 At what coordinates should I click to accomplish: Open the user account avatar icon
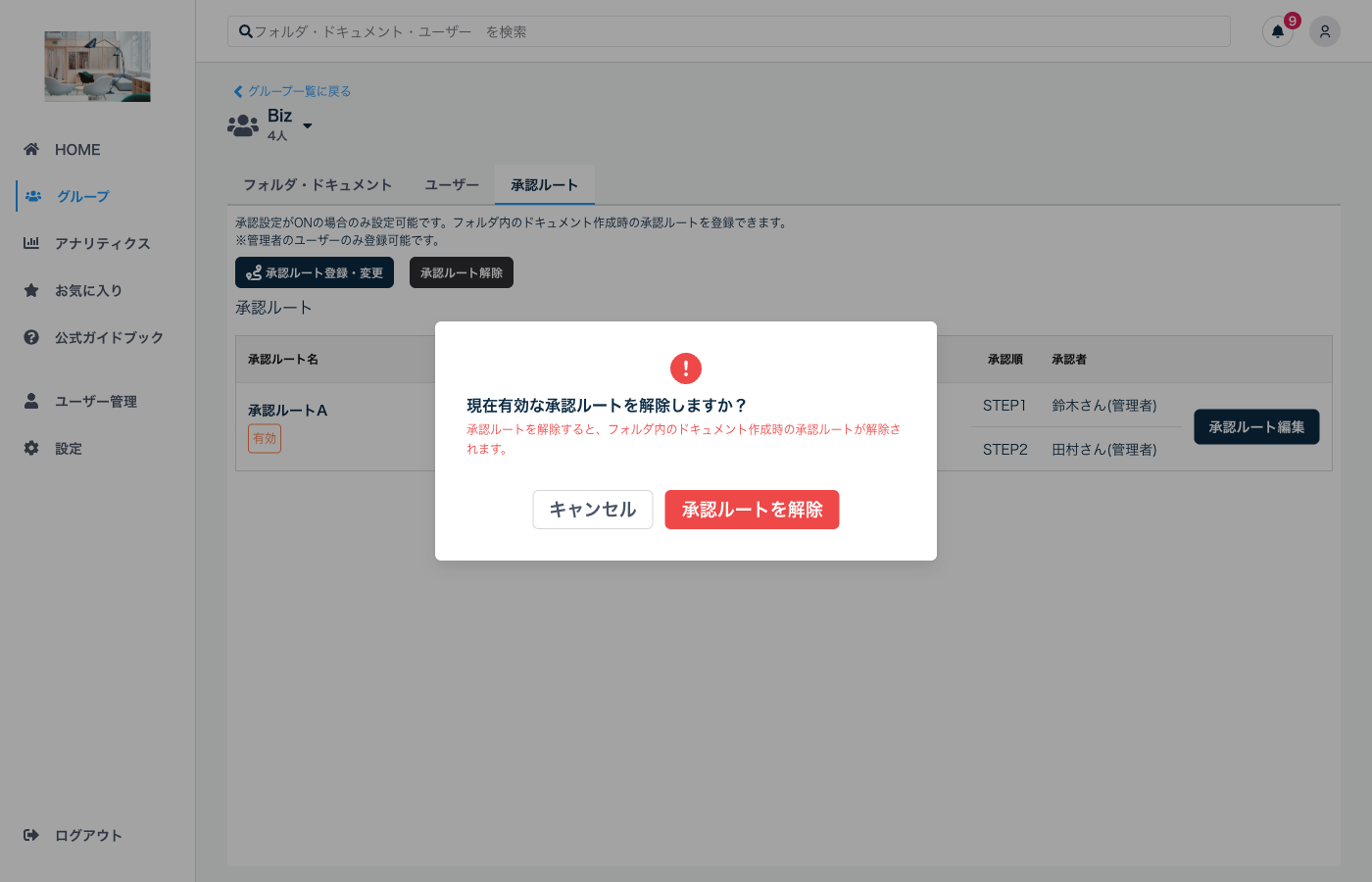coord(1324,31)
